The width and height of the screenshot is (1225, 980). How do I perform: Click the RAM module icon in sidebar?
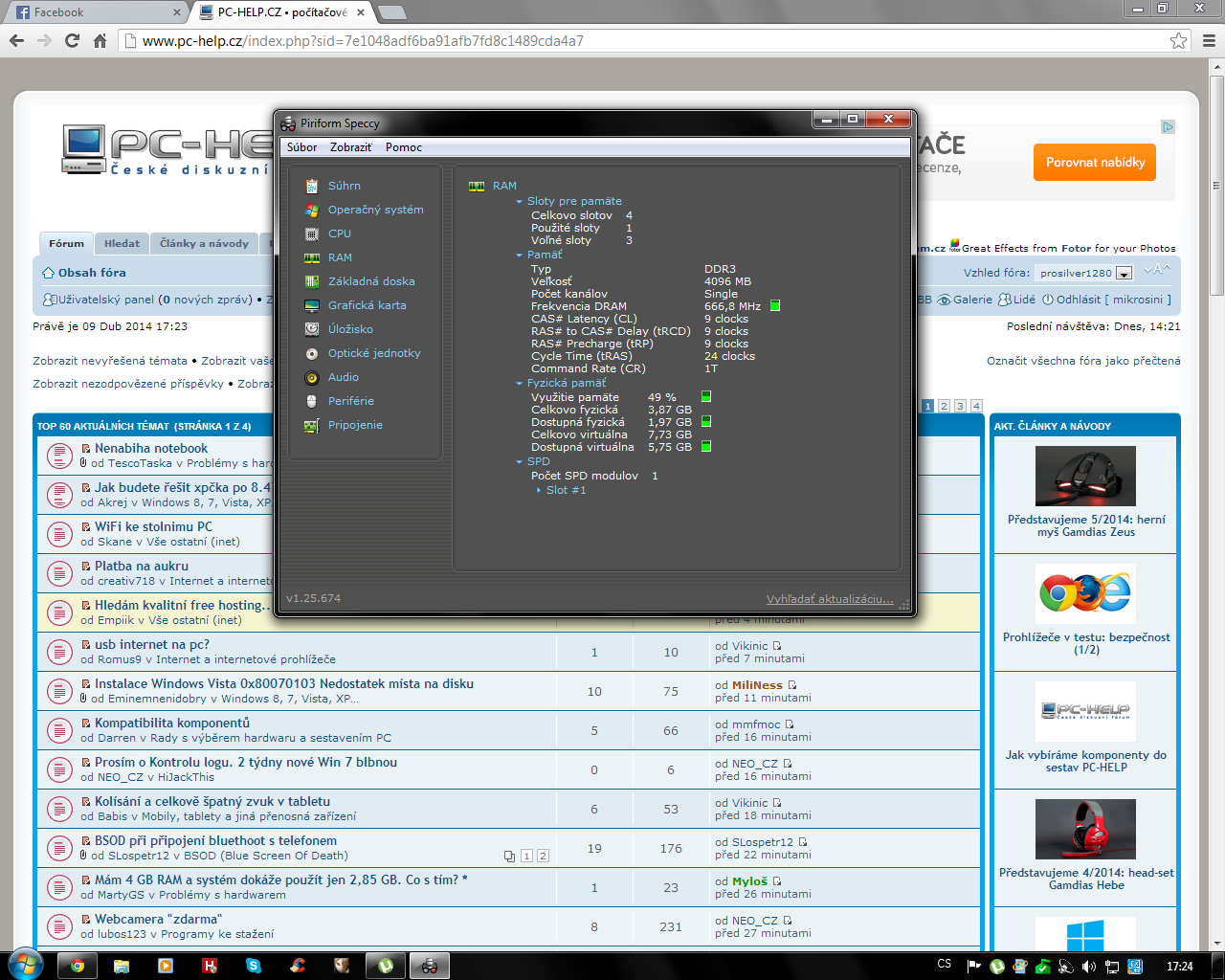311,257
